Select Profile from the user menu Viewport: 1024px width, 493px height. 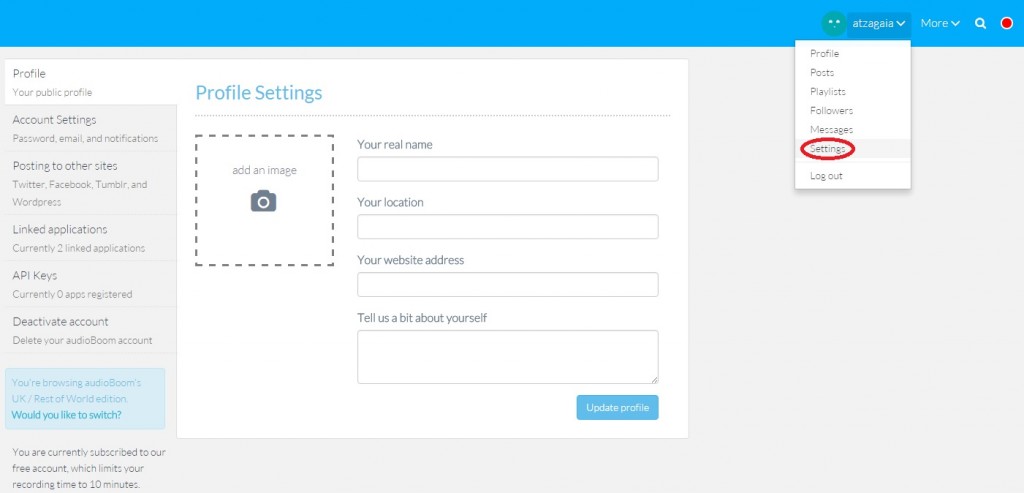coord(825,54)
